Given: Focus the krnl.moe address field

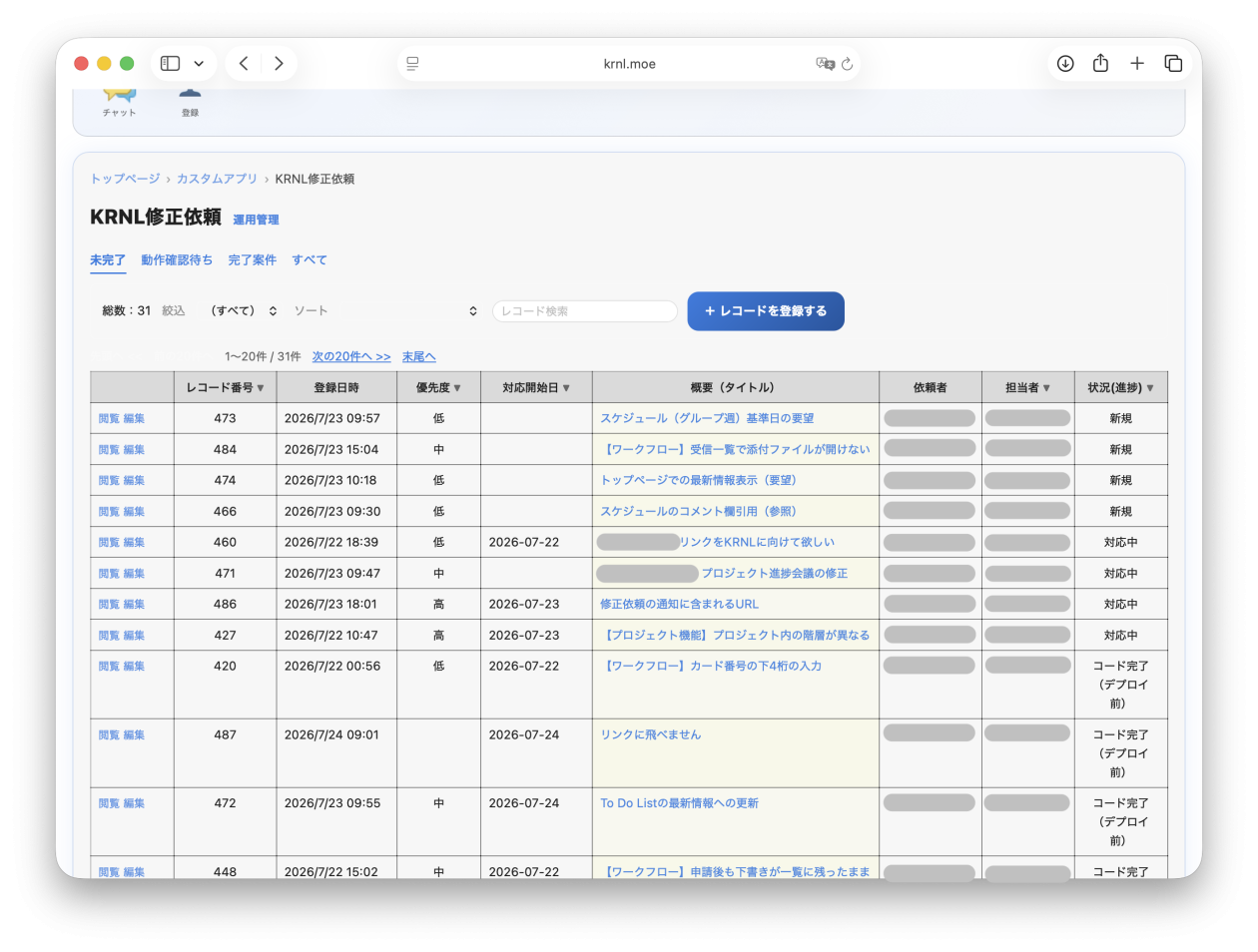Looking at the screenshot, I should tap(629, 64).
